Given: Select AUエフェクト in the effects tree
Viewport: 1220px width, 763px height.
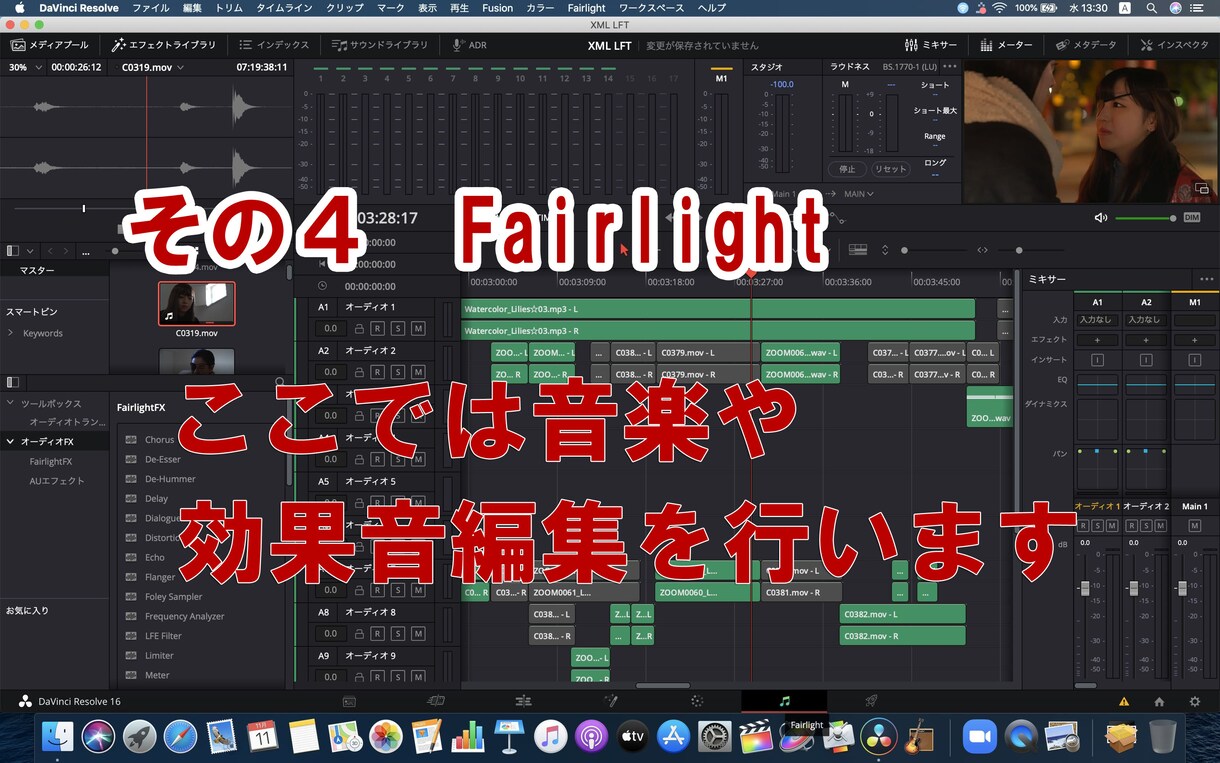Looking at the screenshot, I should (x=57, y=481).
